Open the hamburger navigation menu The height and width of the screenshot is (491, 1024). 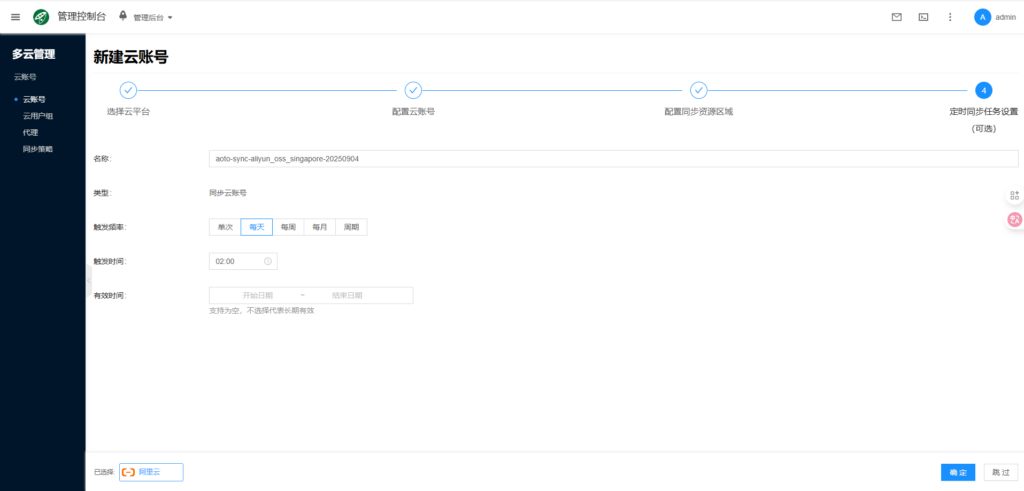15,17
